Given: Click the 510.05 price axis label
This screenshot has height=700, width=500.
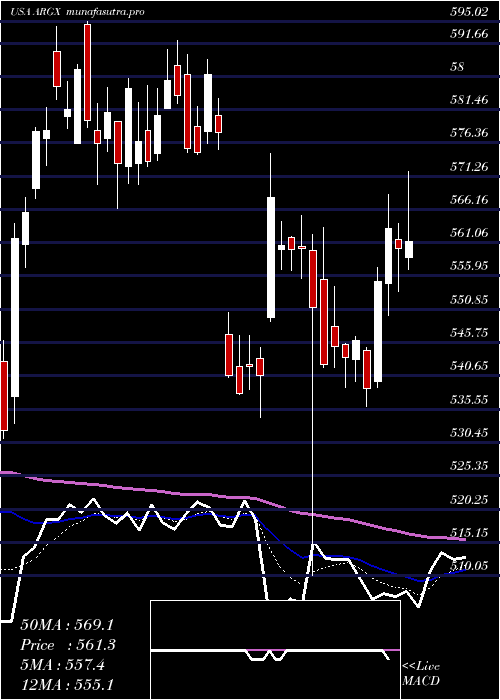Looking at the screenshot, I should [x=468, y=566].
